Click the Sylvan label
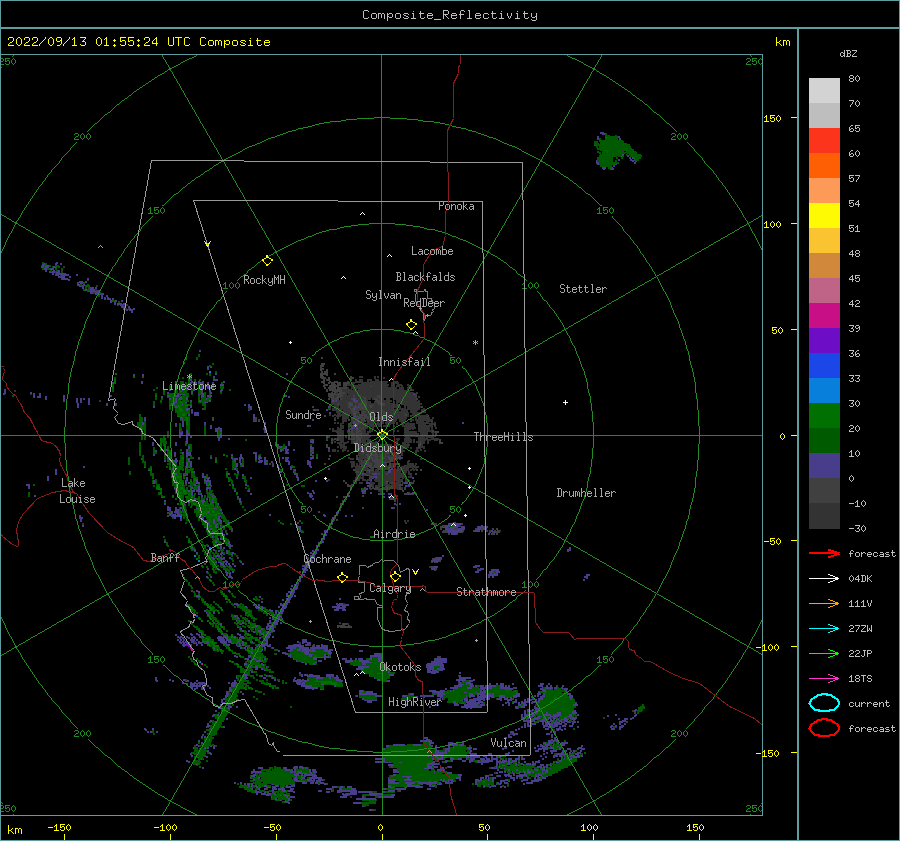 383,295
